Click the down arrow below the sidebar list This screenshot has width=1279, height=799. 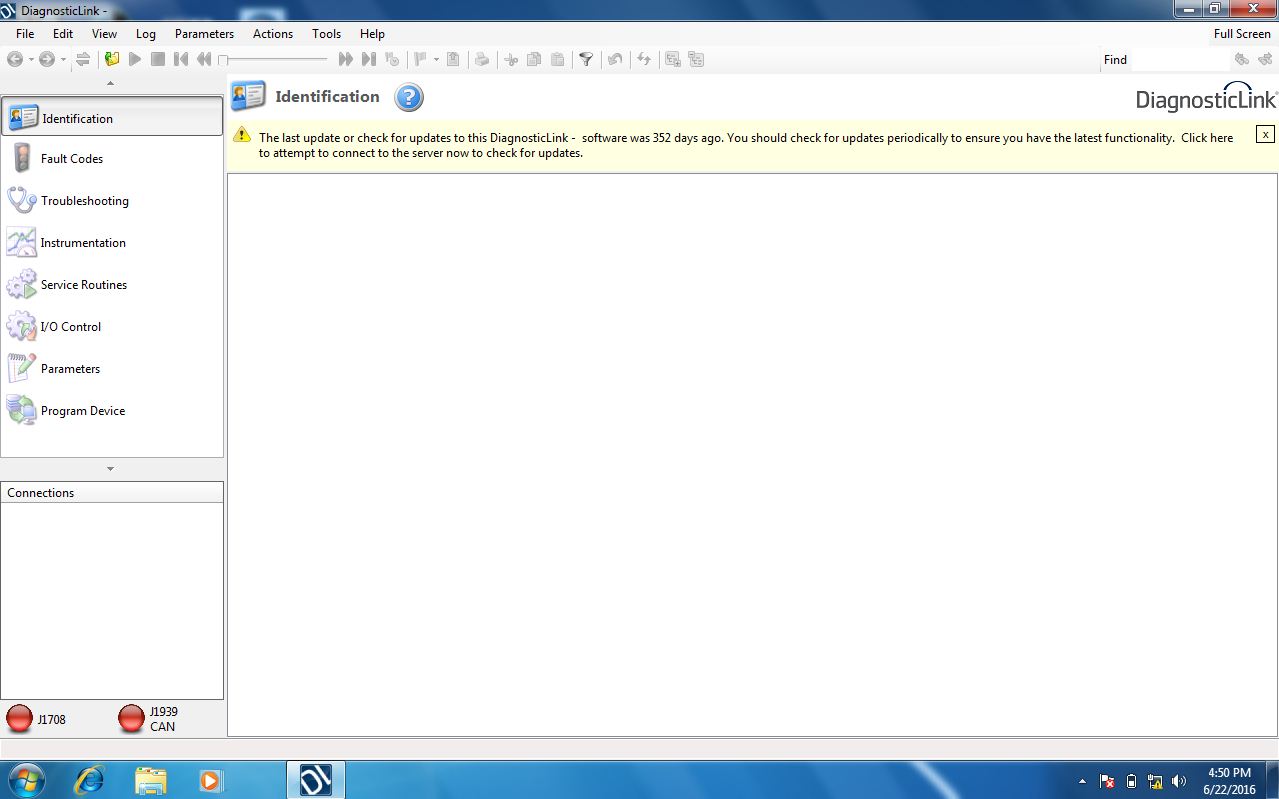[x=110, y=469]
